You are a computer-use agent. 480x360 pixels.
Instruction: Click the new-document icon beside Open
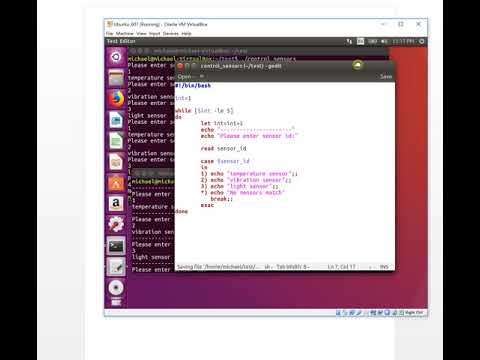[x=202, y=76]
